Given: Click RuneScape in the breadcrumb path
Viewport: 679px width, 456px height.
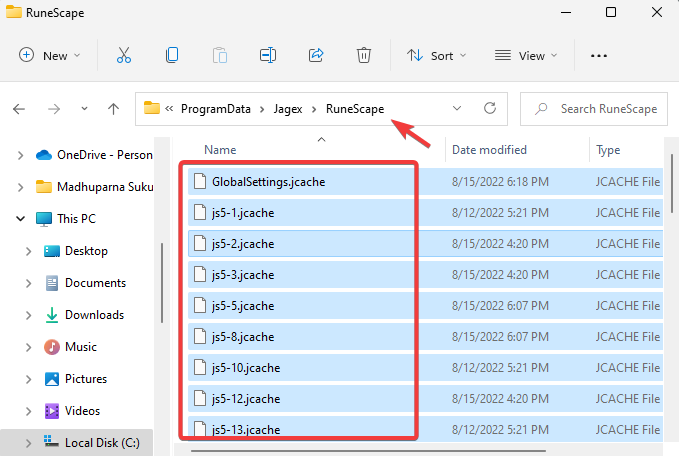Looking at the screenshot, I should (x=355, y=109).
